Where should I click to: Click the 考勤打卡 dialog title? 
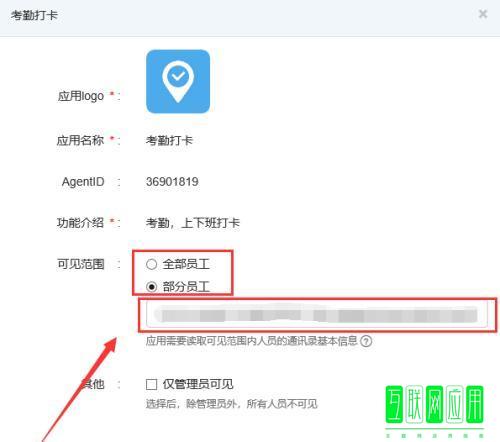[34, 15]
